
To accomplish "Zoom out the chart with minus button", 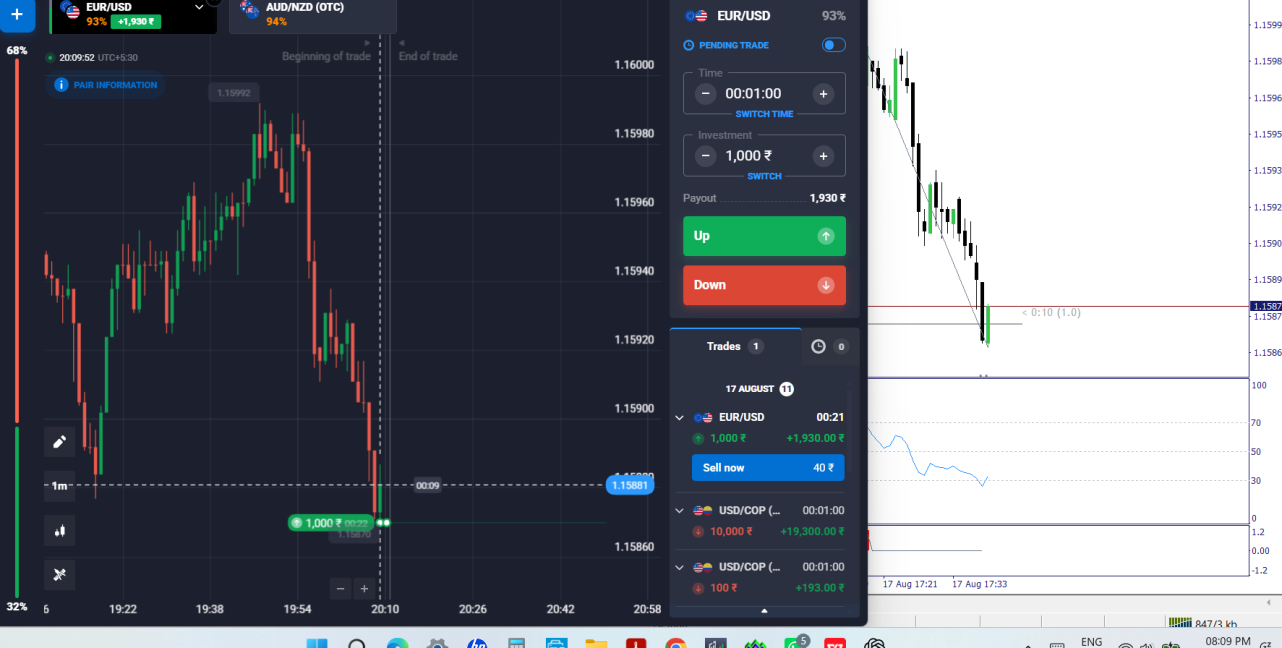I will click(x=341, y=589).
